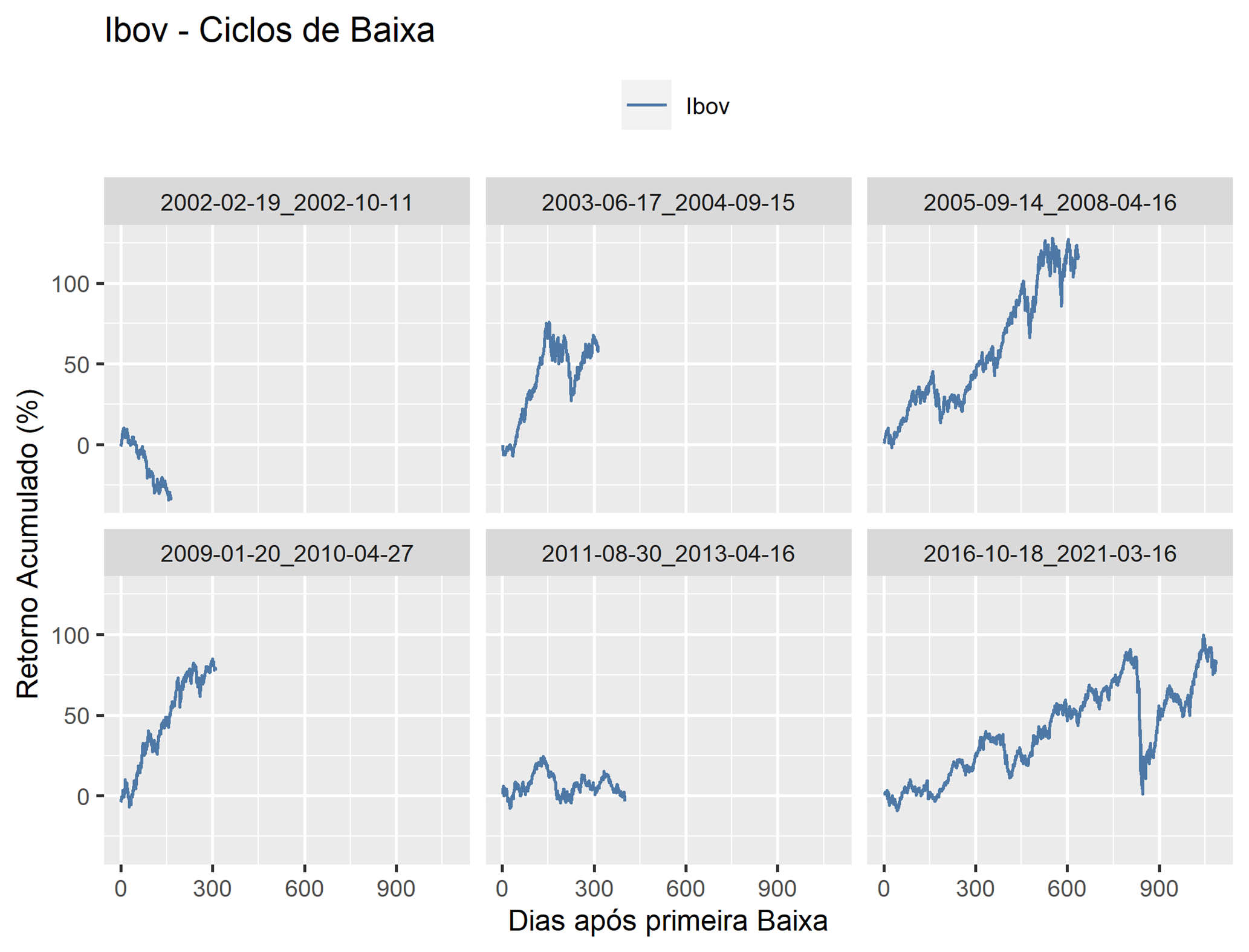Click the y-axis title Retorno Acumulado (%)

[x=28, y=544]
